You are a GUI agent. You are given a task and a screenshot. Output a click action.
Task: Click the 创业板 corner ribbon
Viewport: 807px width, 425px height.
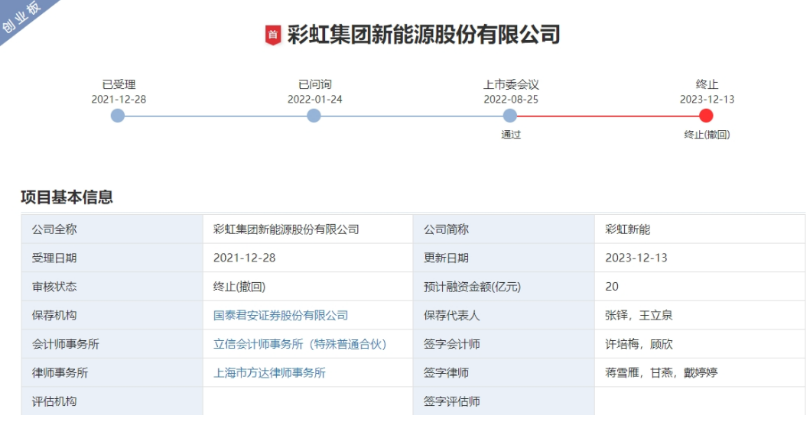pos(23,18)
